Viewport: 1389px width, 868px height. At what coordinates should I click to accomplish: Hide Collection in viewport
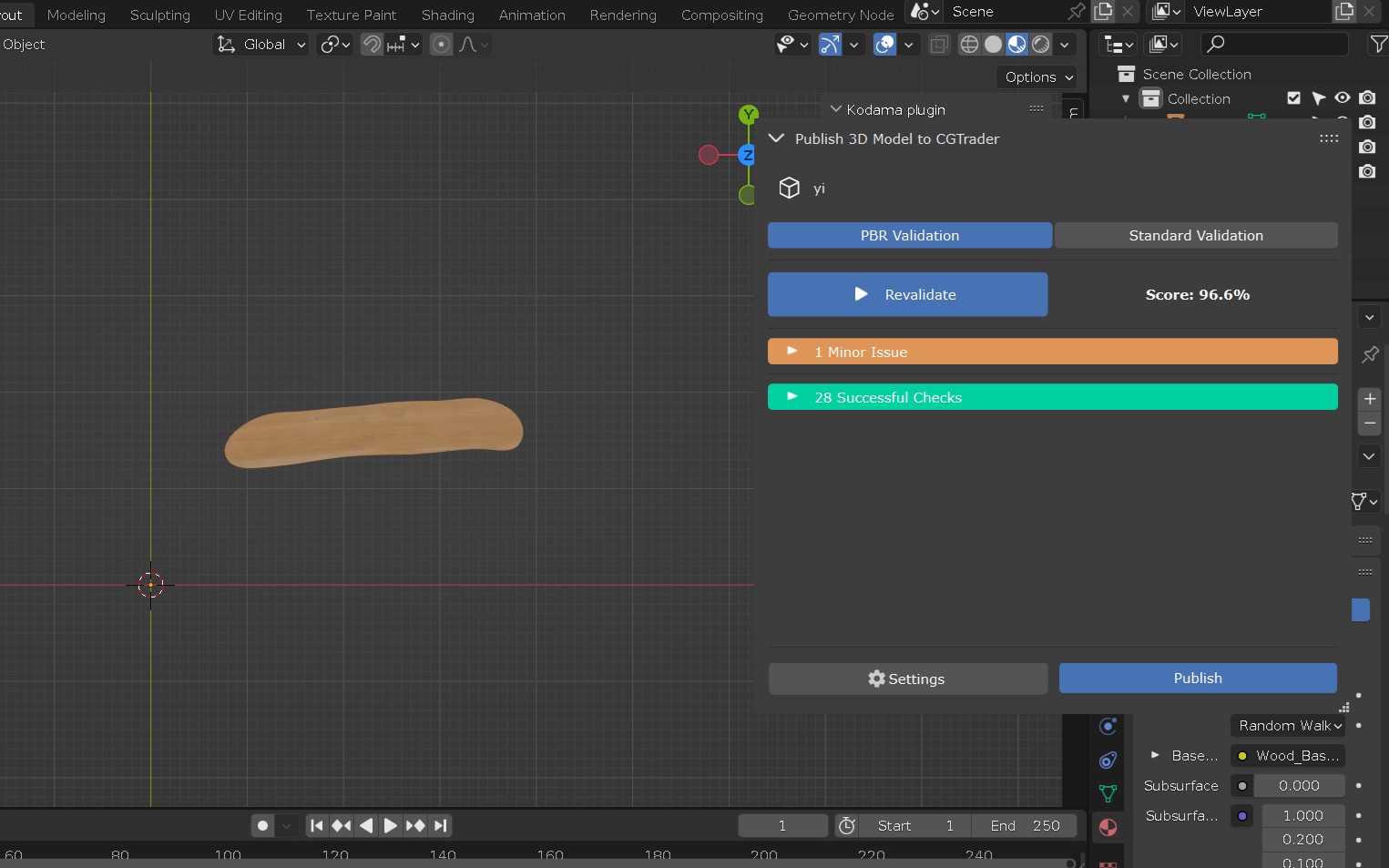pos(1343,98)
